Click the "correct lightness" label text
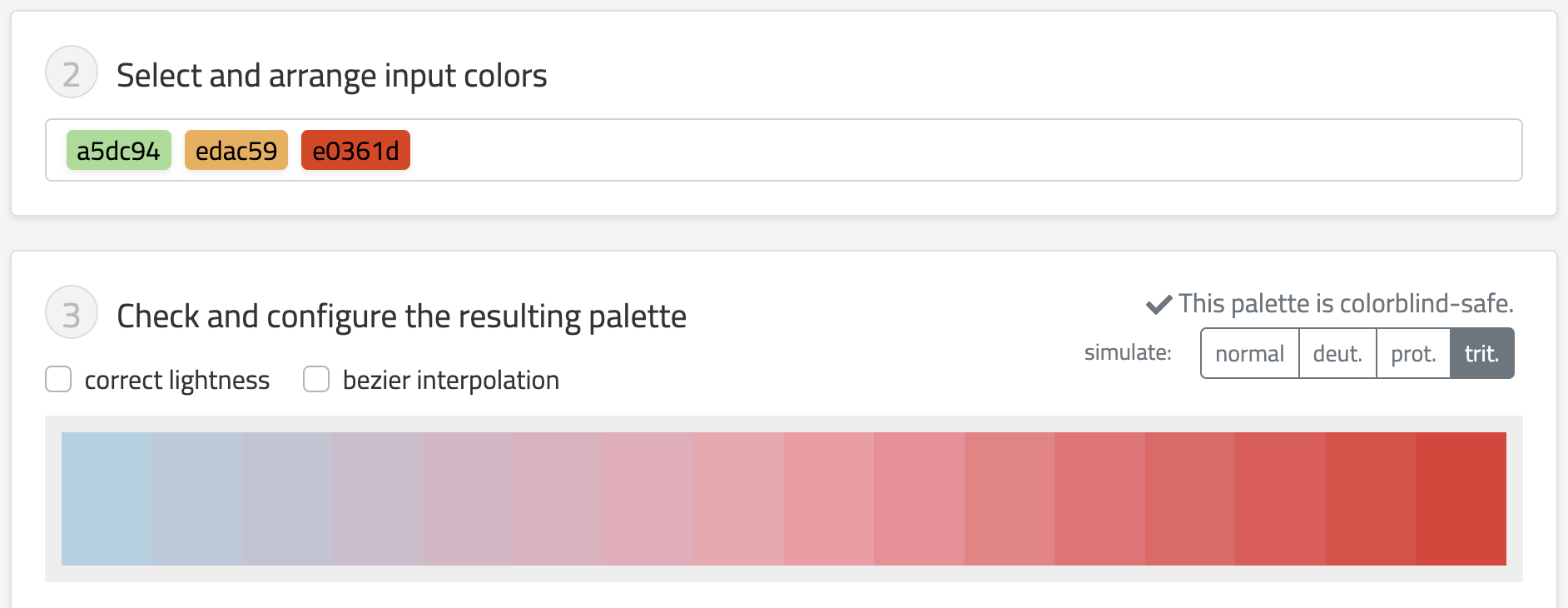This screenshot has height=608, width=1568. (x=176, y=381)
